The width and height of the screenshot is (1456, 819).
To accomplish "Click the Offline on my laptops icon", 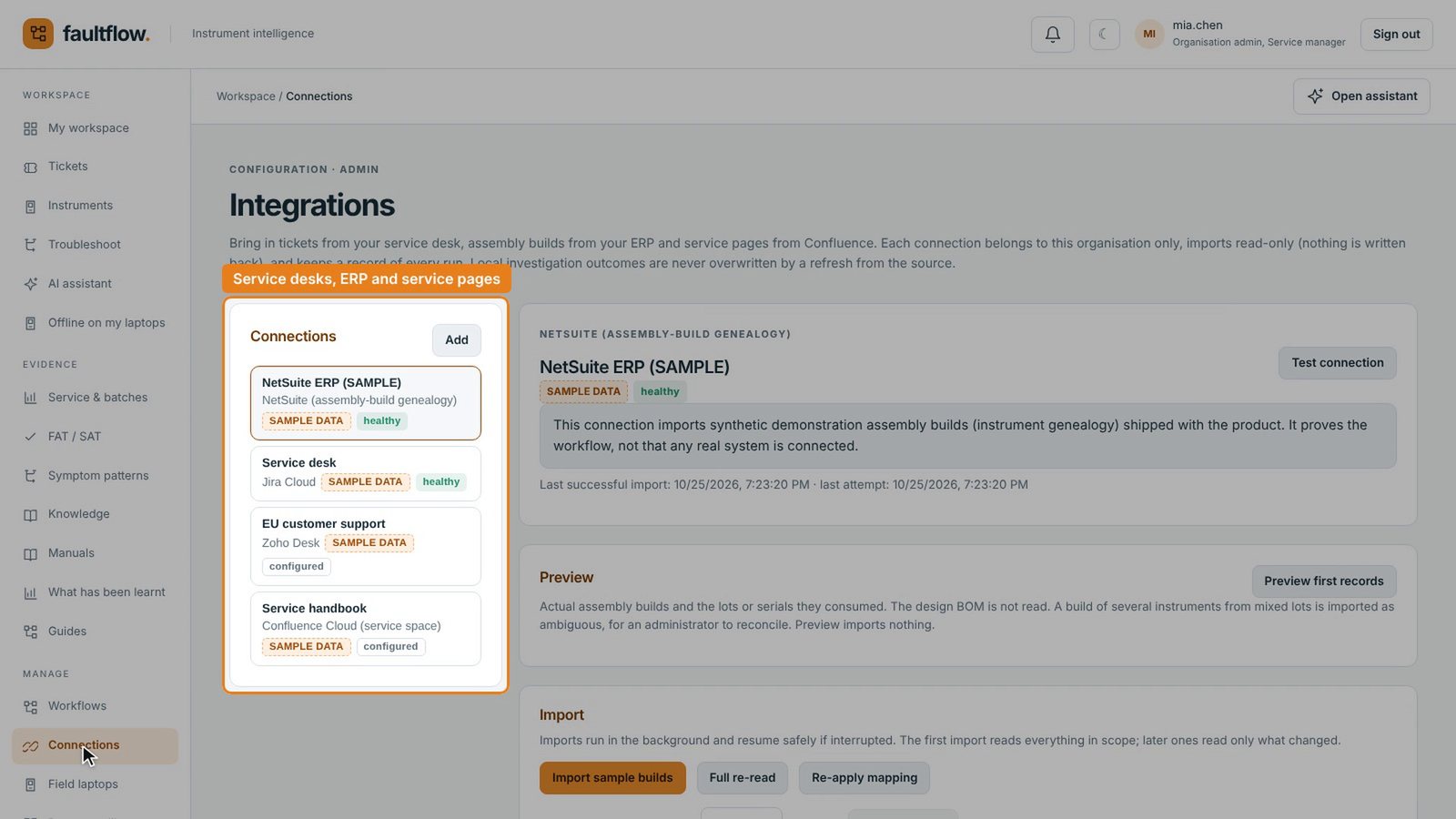I will [30, 323].
